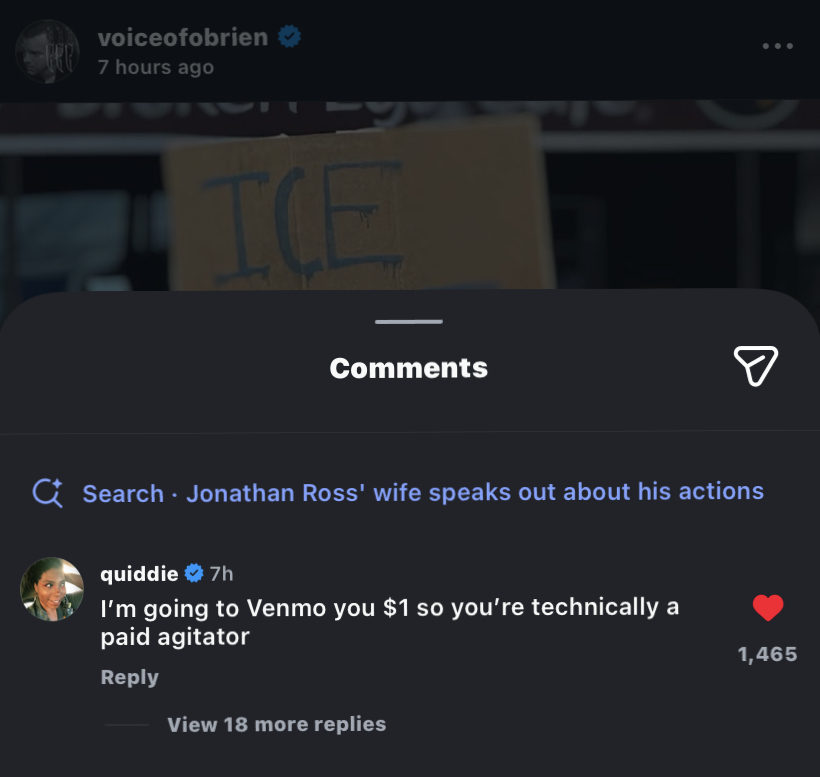The width and height of the screenshot is (820, 777).
Task: Expand "View 18 more replies"
Action: [x=276, y=724]
